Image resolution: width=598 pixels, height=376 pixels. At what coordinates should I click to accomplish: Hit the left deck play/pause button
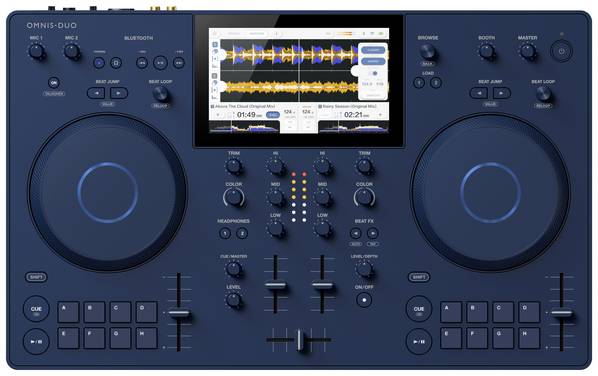[x=36, y=342]
